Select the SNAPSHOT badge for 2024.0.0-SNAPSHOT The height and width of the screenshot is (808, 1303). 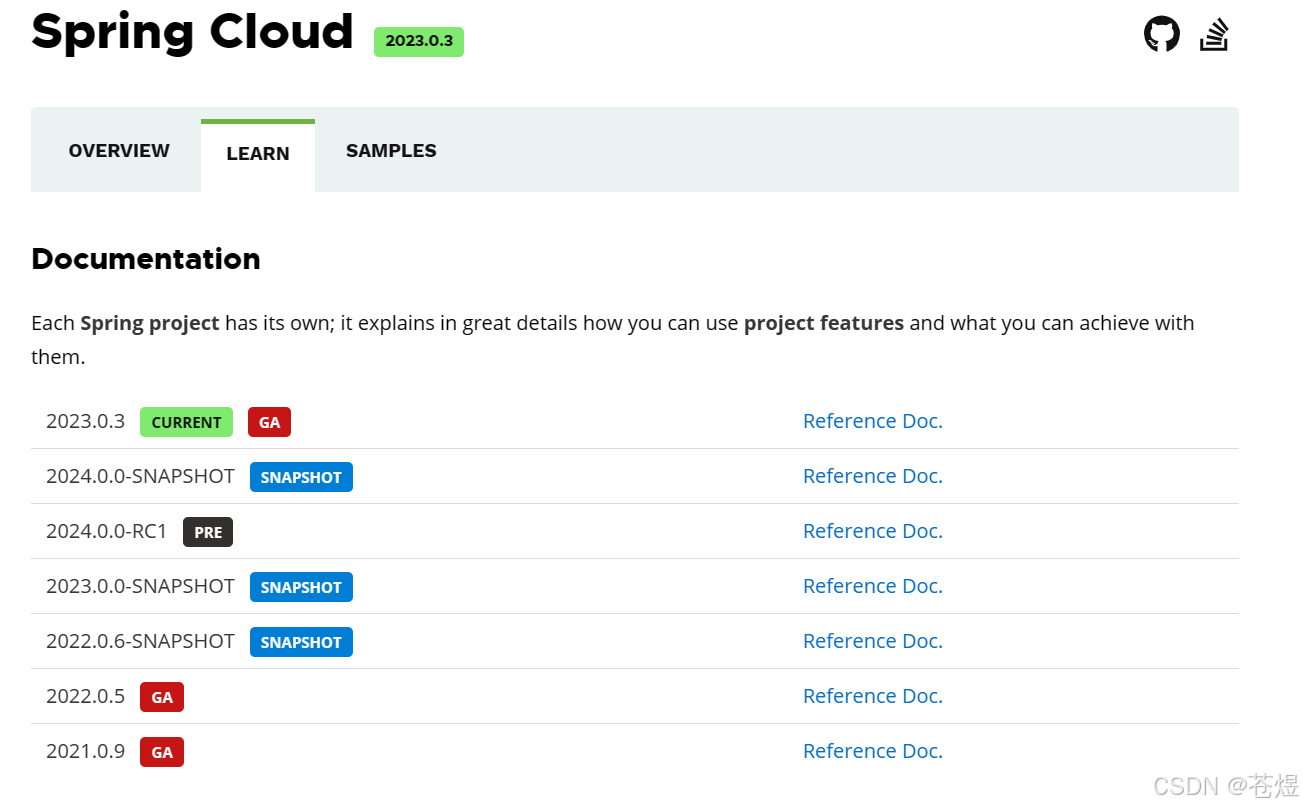click(x=301, y=477)
